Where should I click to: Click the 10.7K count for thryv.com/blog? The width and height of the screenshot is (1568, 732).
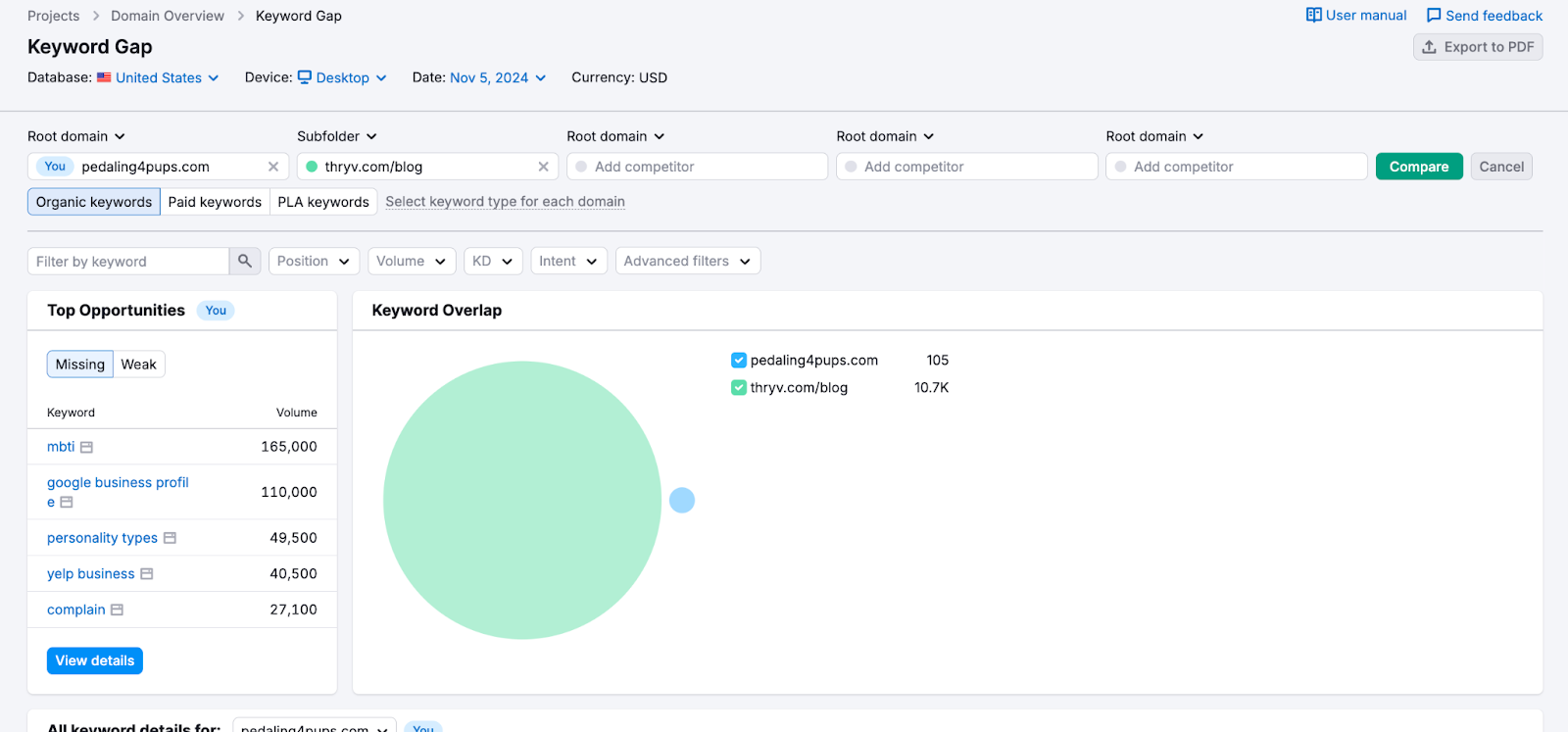point(931,388)
